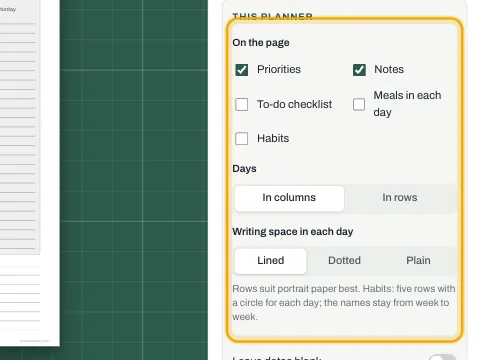Viewport: 480px width, 360px height.
Task: Choose Dotted writing space
Action: pyautogui.click(x=344, y=261)
